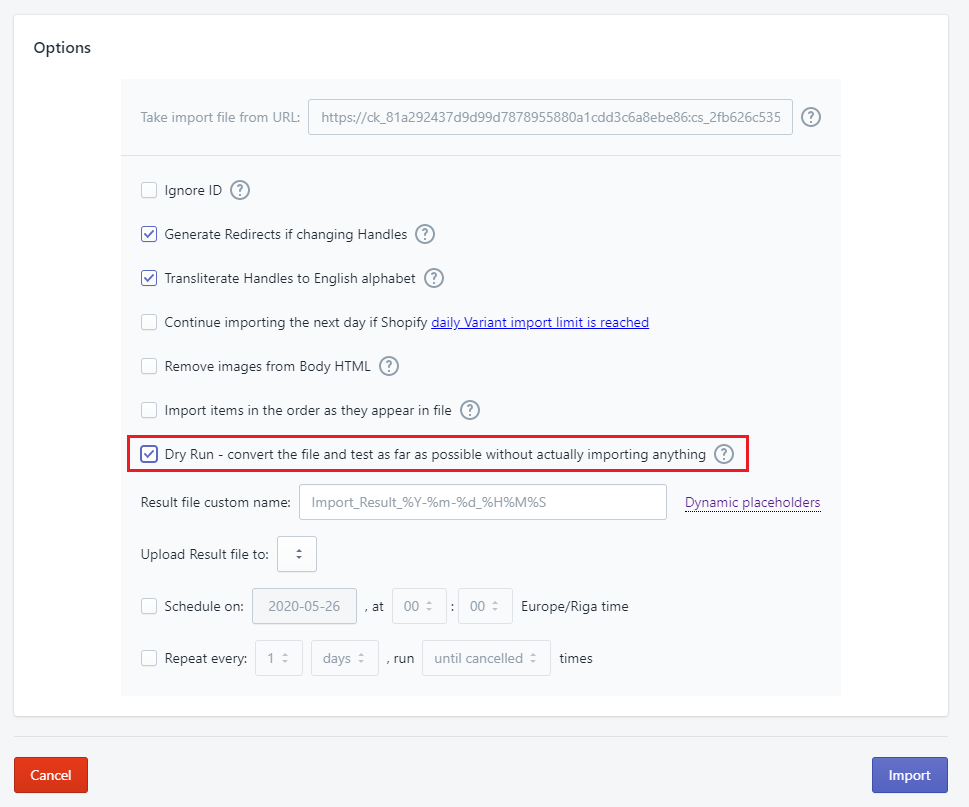Open help for the import file URL
This screenshot has height=807, width=969.
click(810, 117)
